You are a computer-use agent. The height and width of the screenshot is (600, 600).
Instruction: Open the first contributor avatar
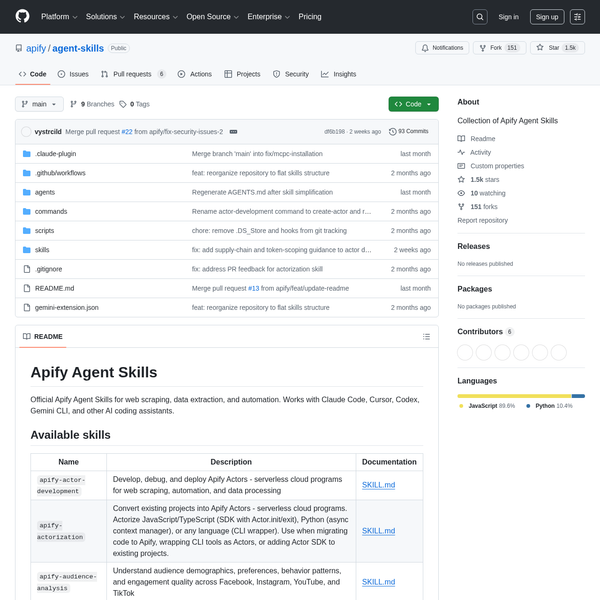coord(465,352)
